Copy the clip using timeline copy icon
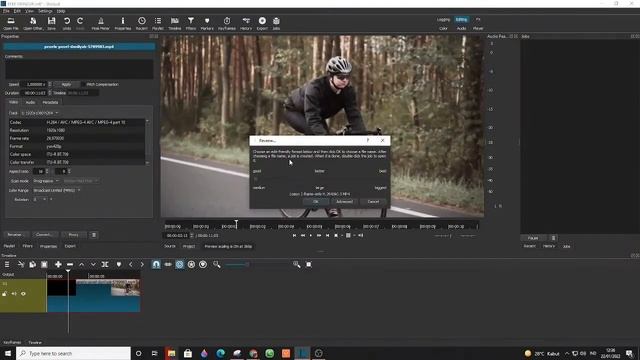 coord(32,264)
